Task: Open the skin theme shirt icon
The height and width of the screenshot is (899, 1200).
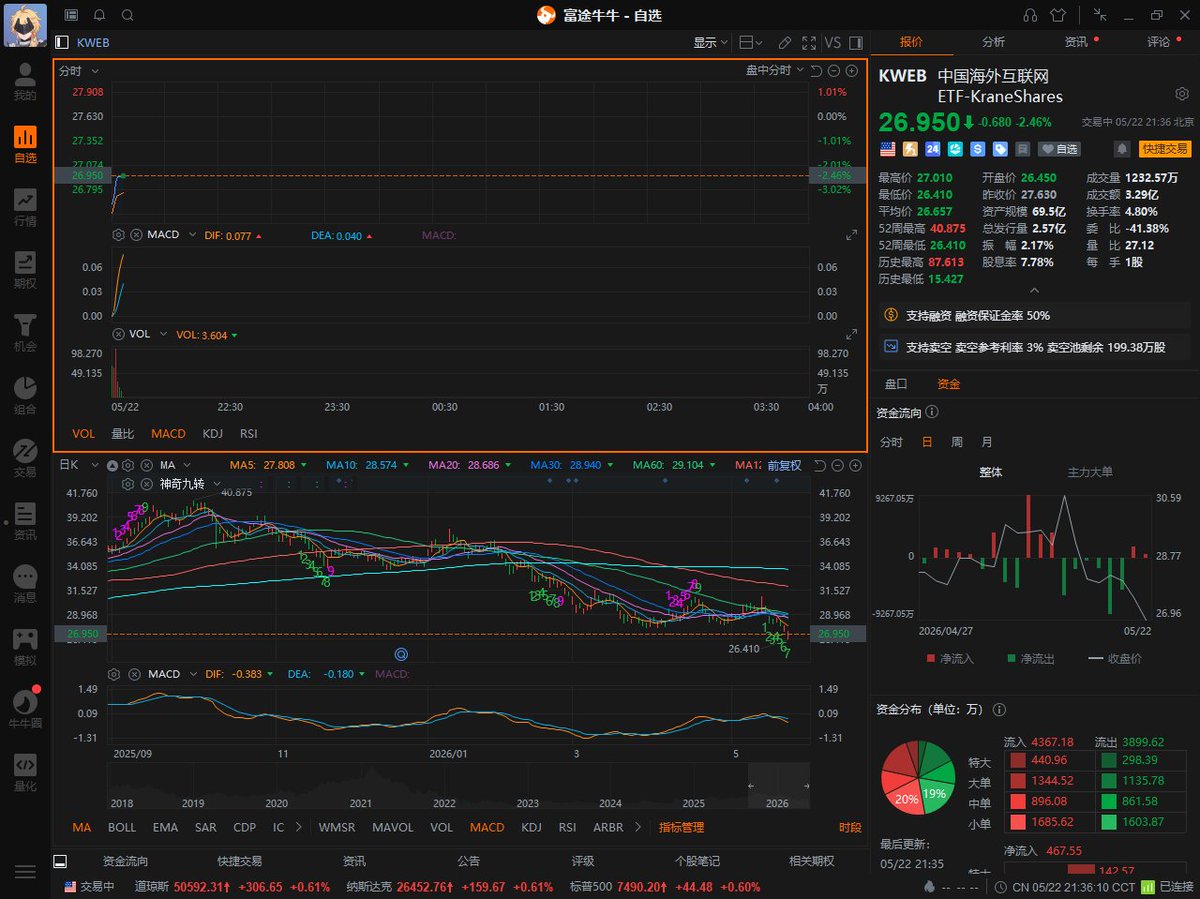Action: (x=1059, y=15)
